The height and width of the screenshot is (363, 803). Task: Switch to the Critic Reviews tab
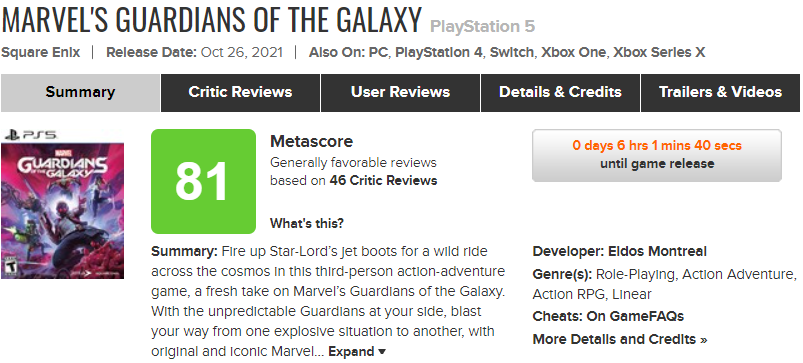point(240,92)
